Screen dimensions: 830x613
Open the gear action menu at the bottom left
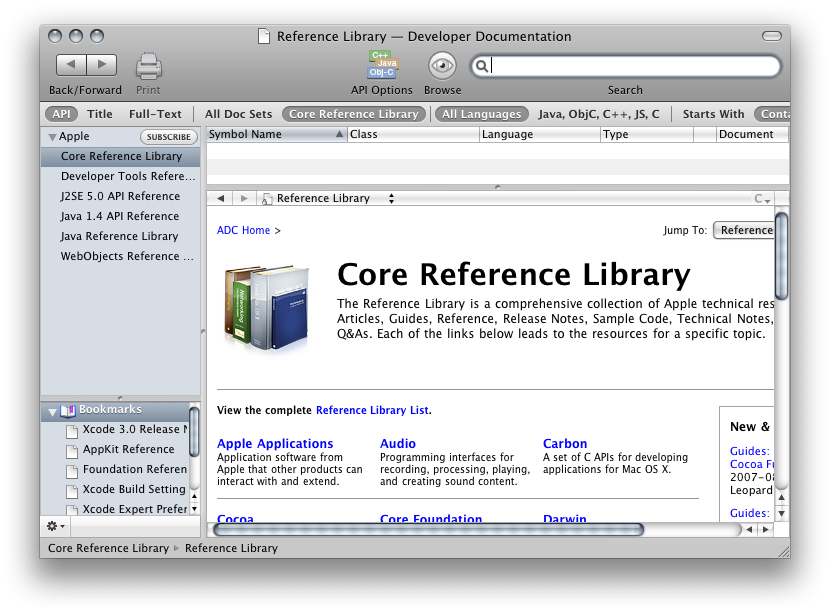(55, 526)
